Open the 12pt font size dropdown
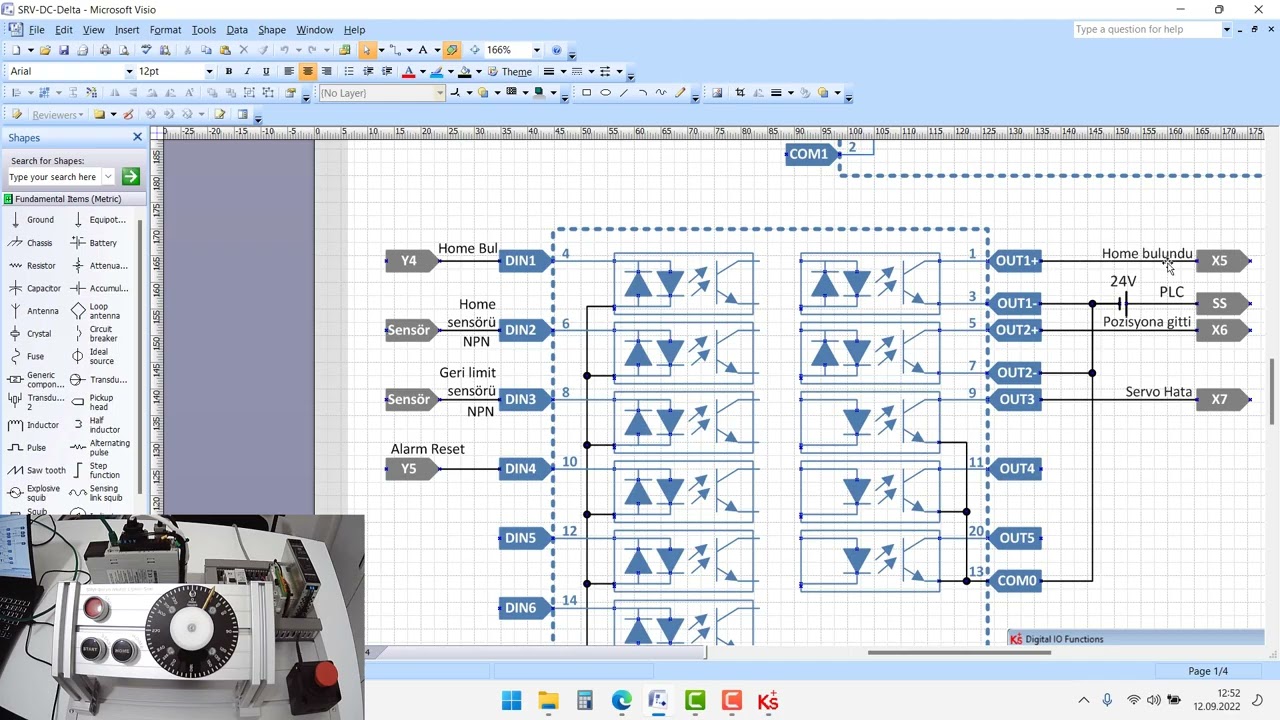The image size is (1280, 720). click(209, 71)
